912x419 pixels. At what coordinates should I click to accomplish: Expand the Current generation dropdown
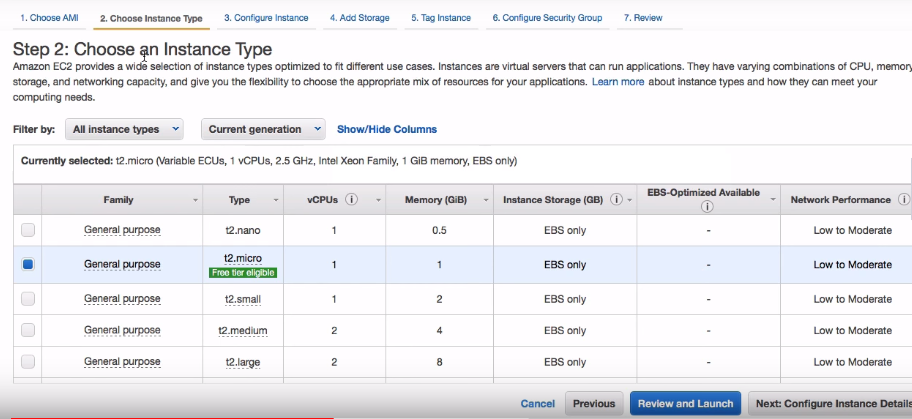point(263,129)
